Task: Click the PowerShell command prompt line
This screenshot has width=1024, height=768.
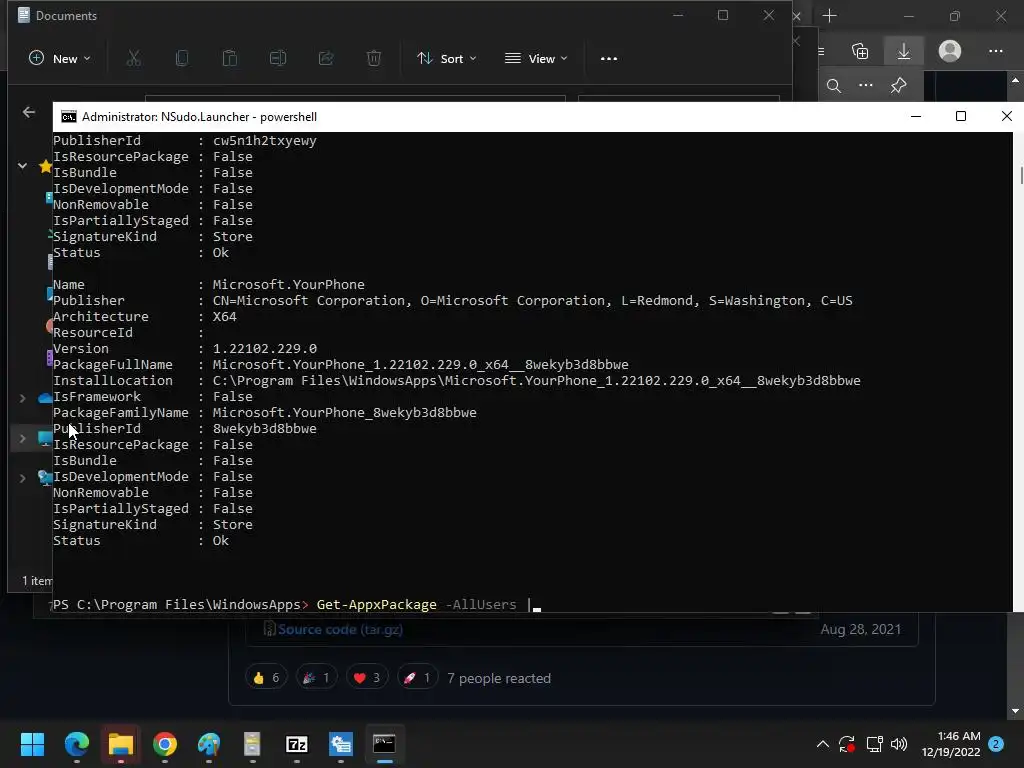Action: tap(297, 605)
